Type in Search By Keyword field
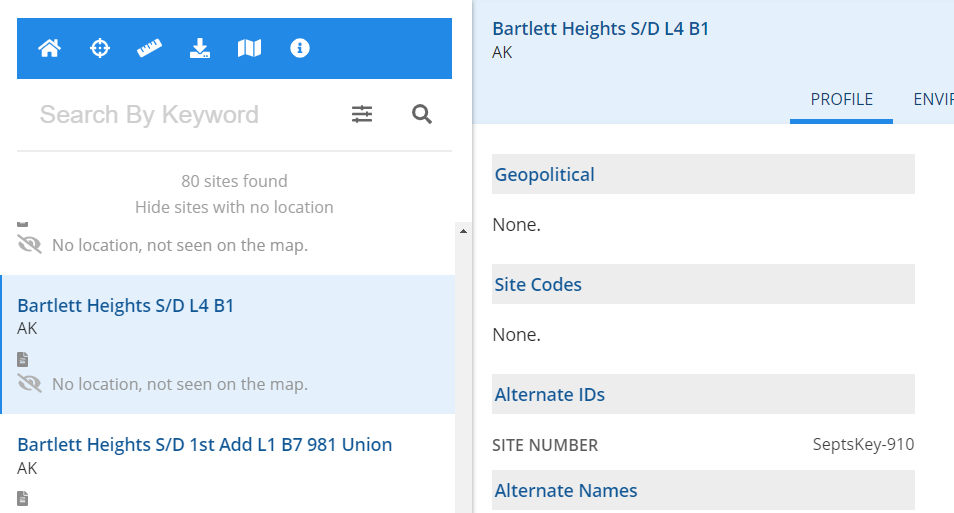This screenshot has height=513, width=954. tap(180, 115)
